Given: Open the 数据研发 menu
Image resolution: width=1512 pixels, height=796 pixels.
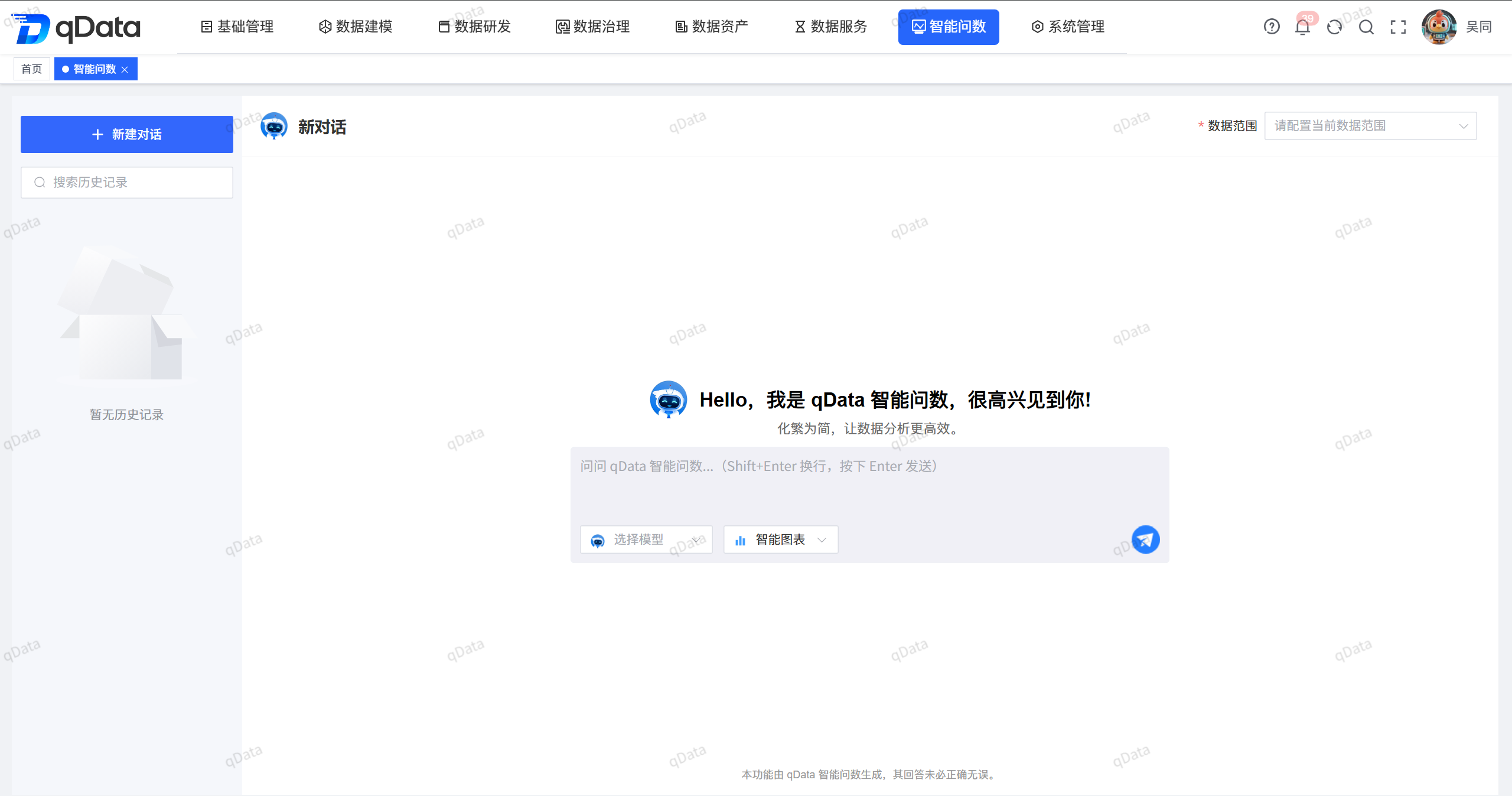Looking at the screenshot, I should click(474, 27).
